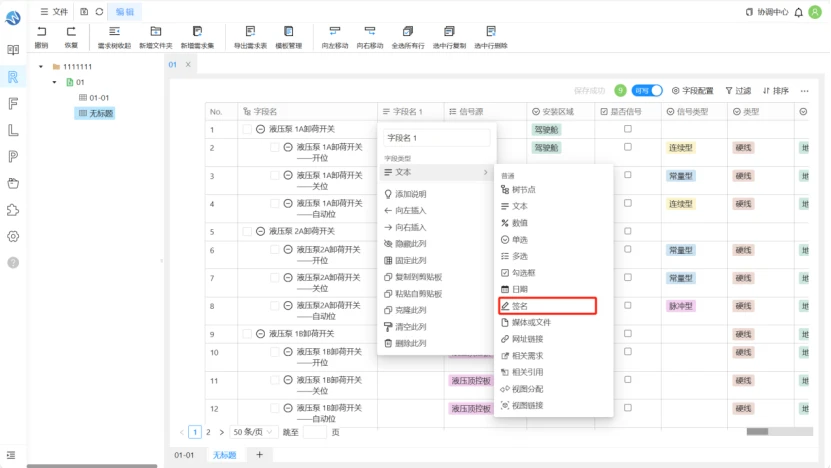This screenshot has width=831, height=468.
Task: Tick selection box of 液压泵 2A卸荷开关 row 5
Action: tap(247, 231)
